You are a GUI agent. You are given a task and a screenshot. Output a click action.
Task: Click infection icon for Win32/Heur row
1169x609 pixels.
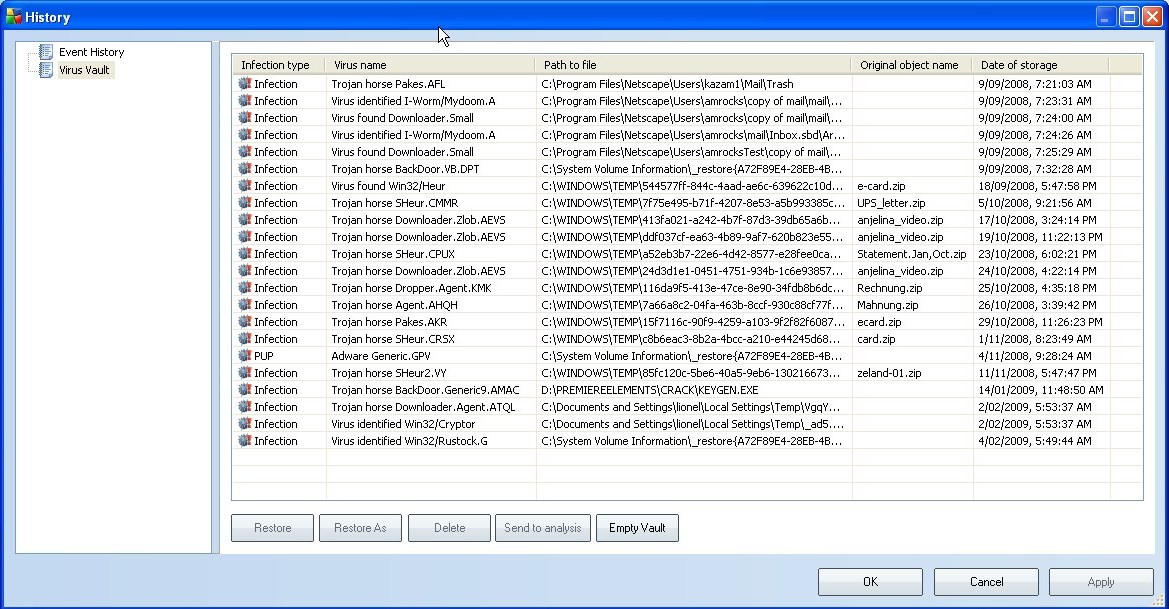coord(244,186)
